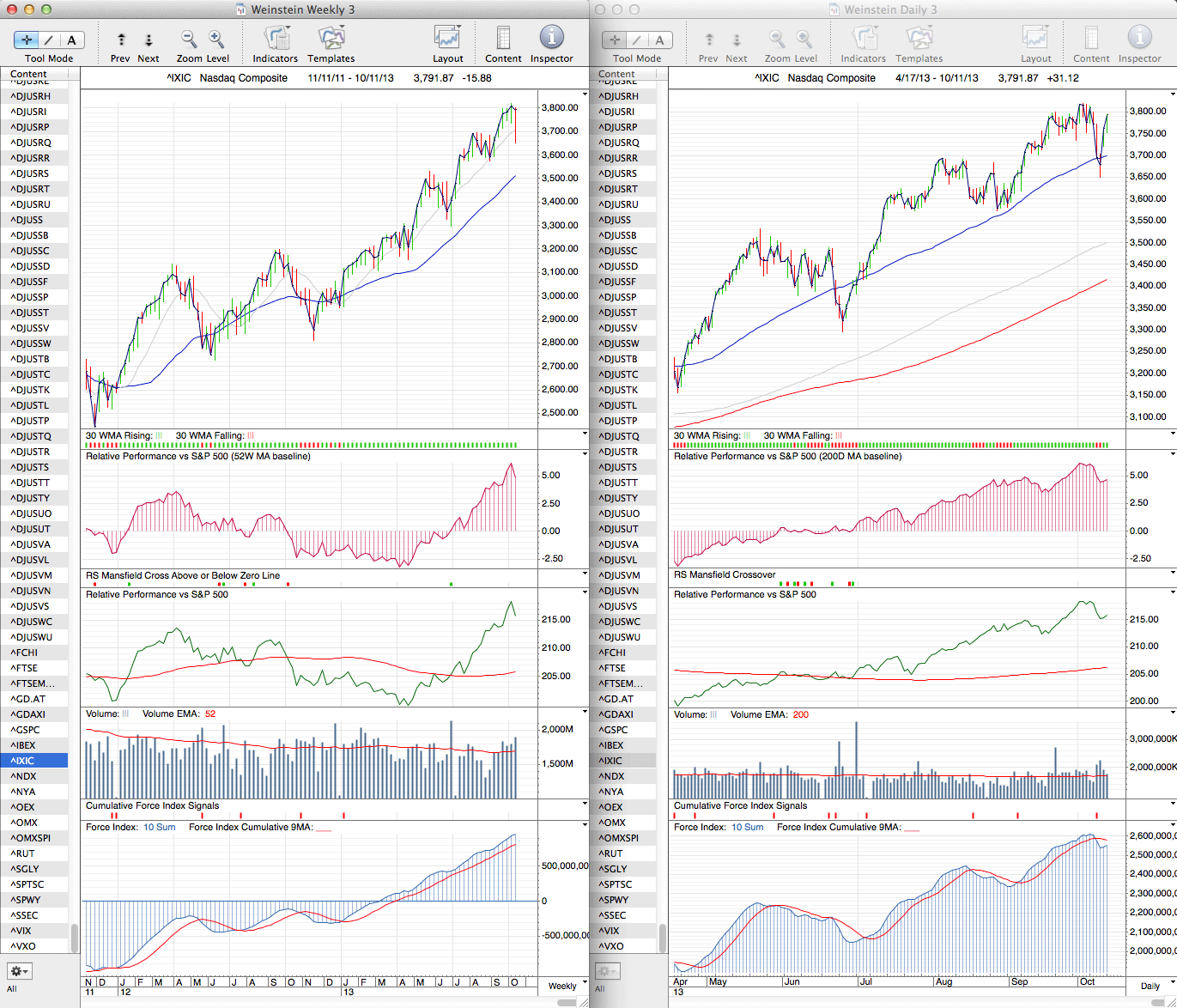The image size is (1177, 1008).
Task: Select ^NYA in the Daily symbol list
Action: coord(622,792)
